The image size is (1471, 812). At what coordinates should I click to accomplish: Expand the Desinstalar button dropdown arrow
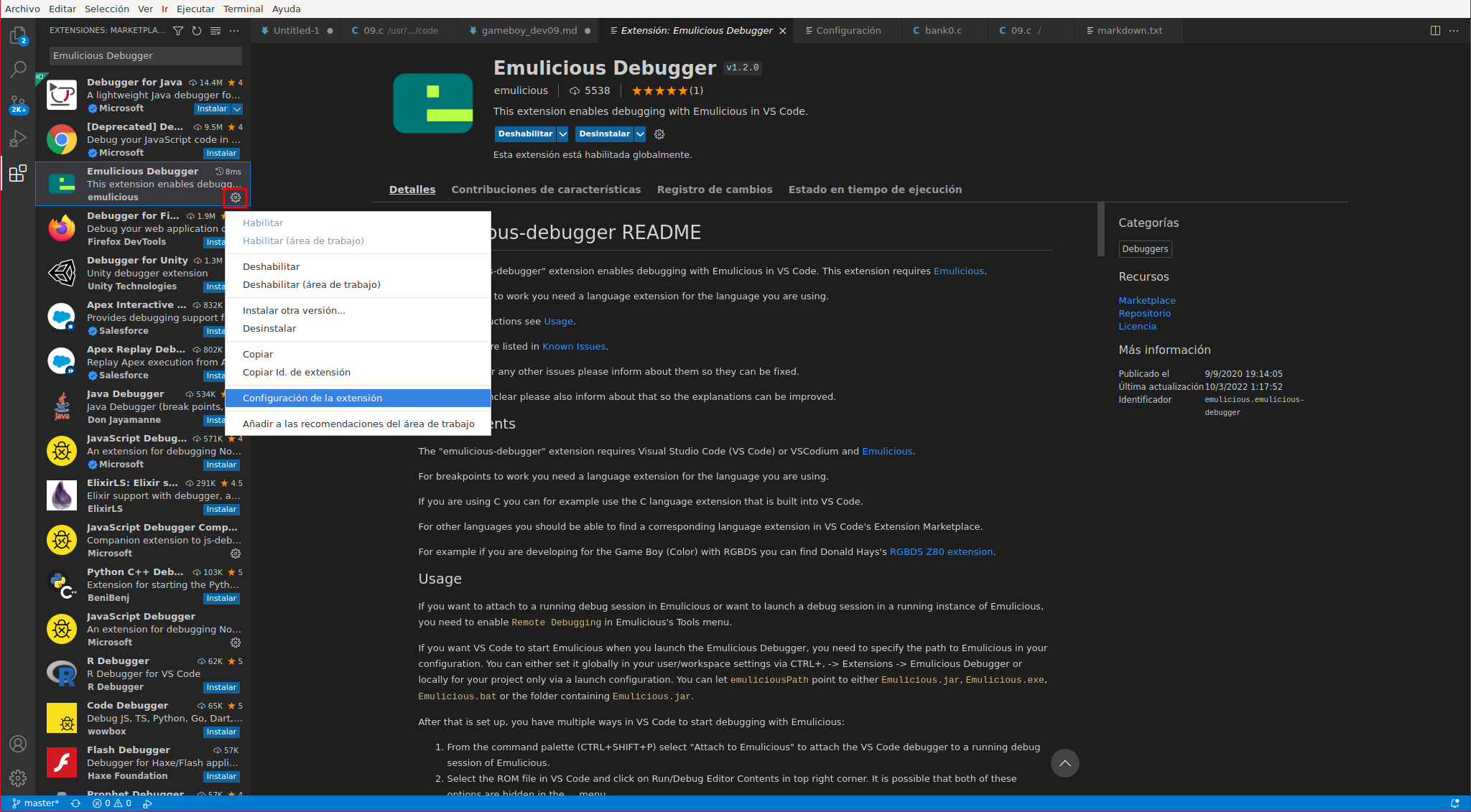tap(640, 134)
